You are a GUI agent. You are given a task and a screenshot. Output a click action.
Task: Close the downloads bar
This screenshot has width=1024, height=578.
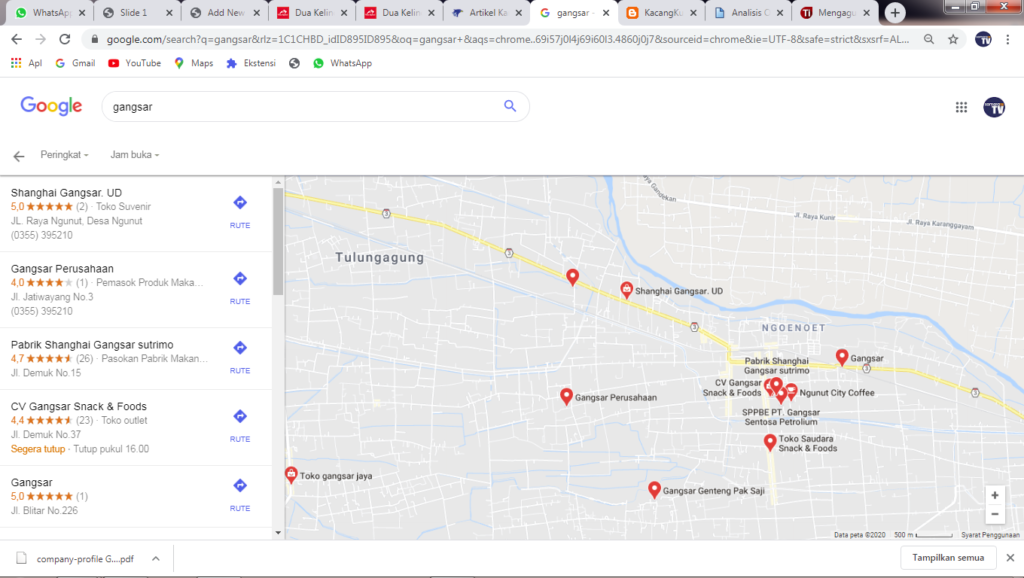1010,558
